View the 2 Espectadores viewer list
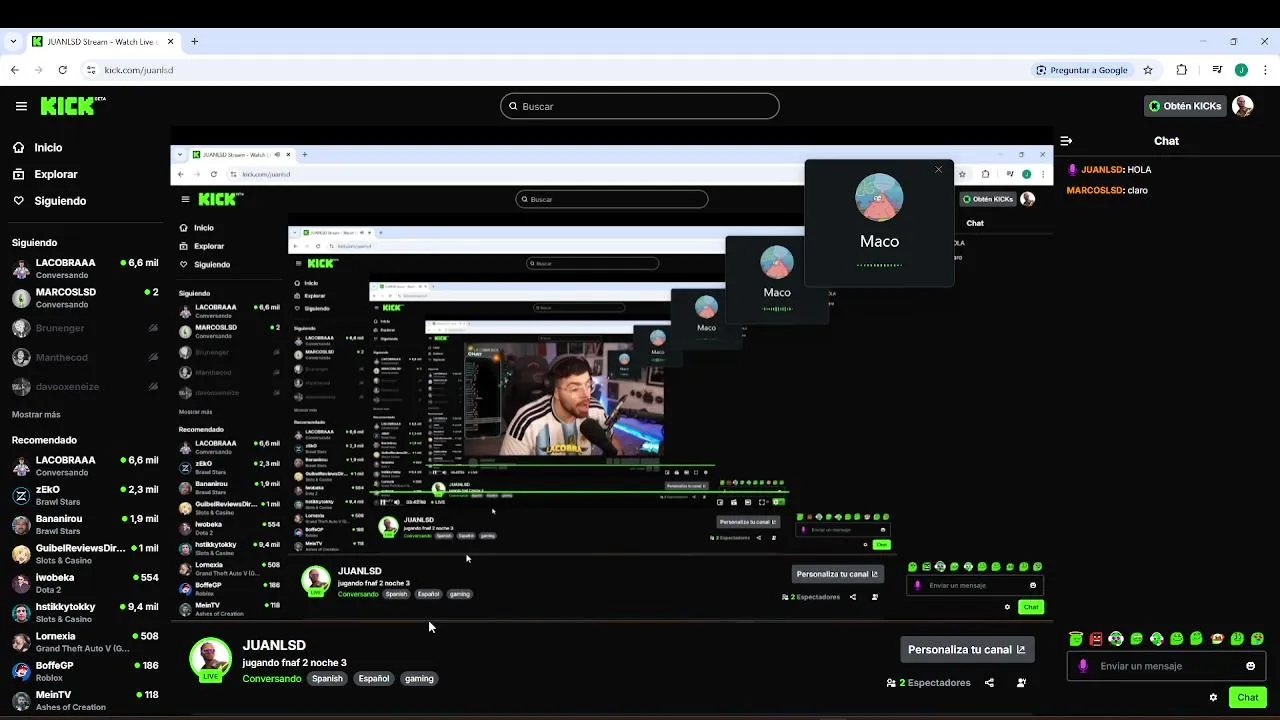This screenshot has height=720, width=1280. tap(929, 683)
